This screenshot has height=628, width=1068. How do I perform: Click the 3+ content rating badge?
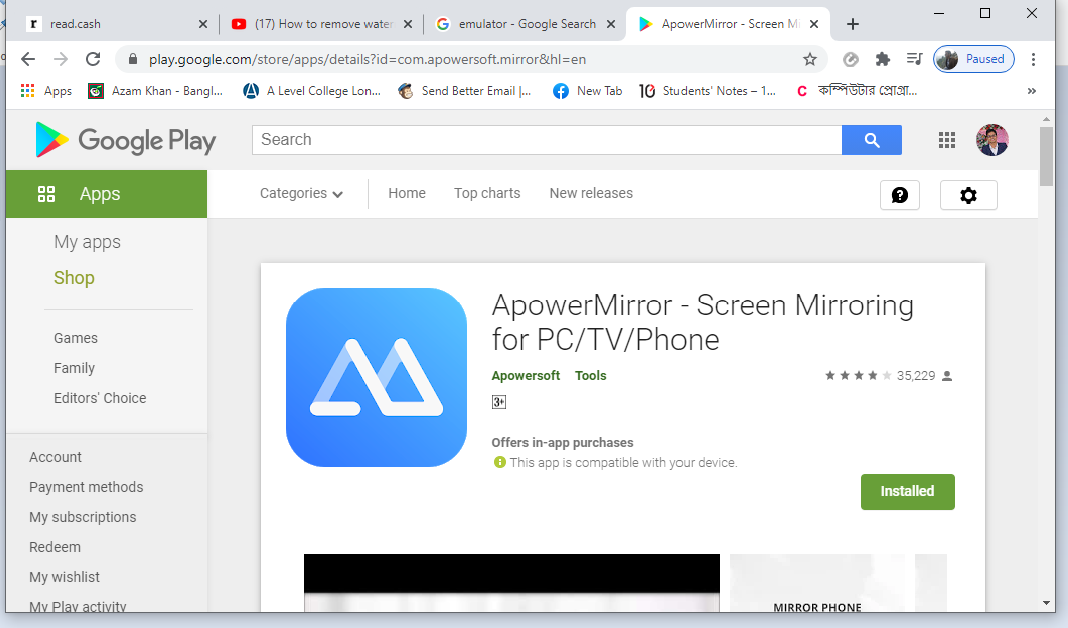[499, 402]
